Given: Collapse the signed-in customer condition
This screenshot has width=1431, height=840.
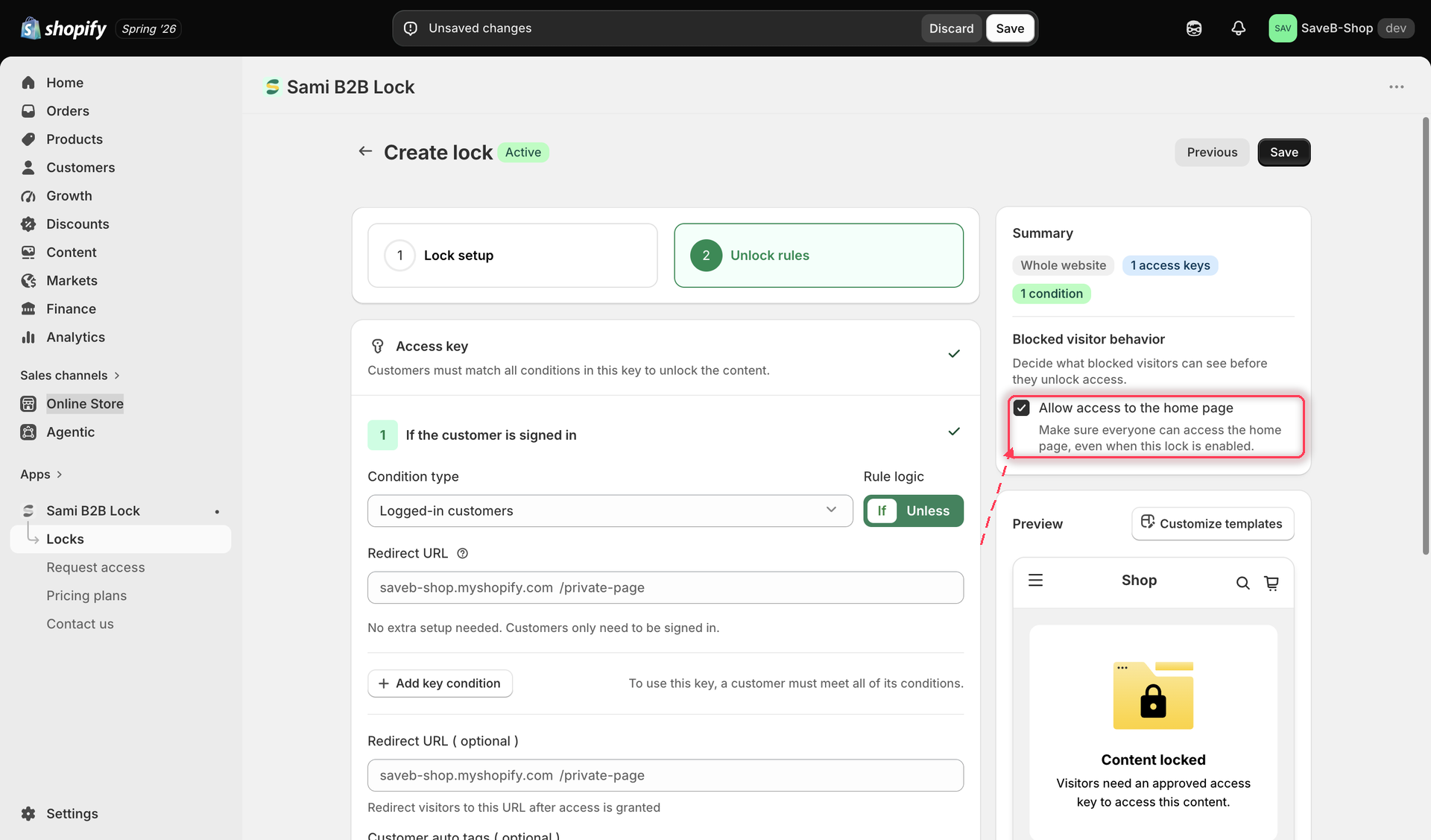Looking at the screenshot, I should [x=953, y=432].
